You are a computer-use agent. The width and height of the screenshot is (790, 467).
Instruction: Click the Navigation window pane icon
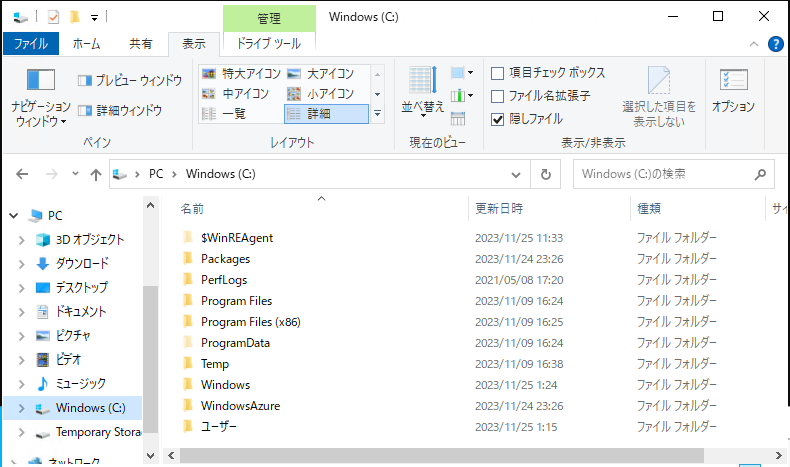[x=40, y=80]
